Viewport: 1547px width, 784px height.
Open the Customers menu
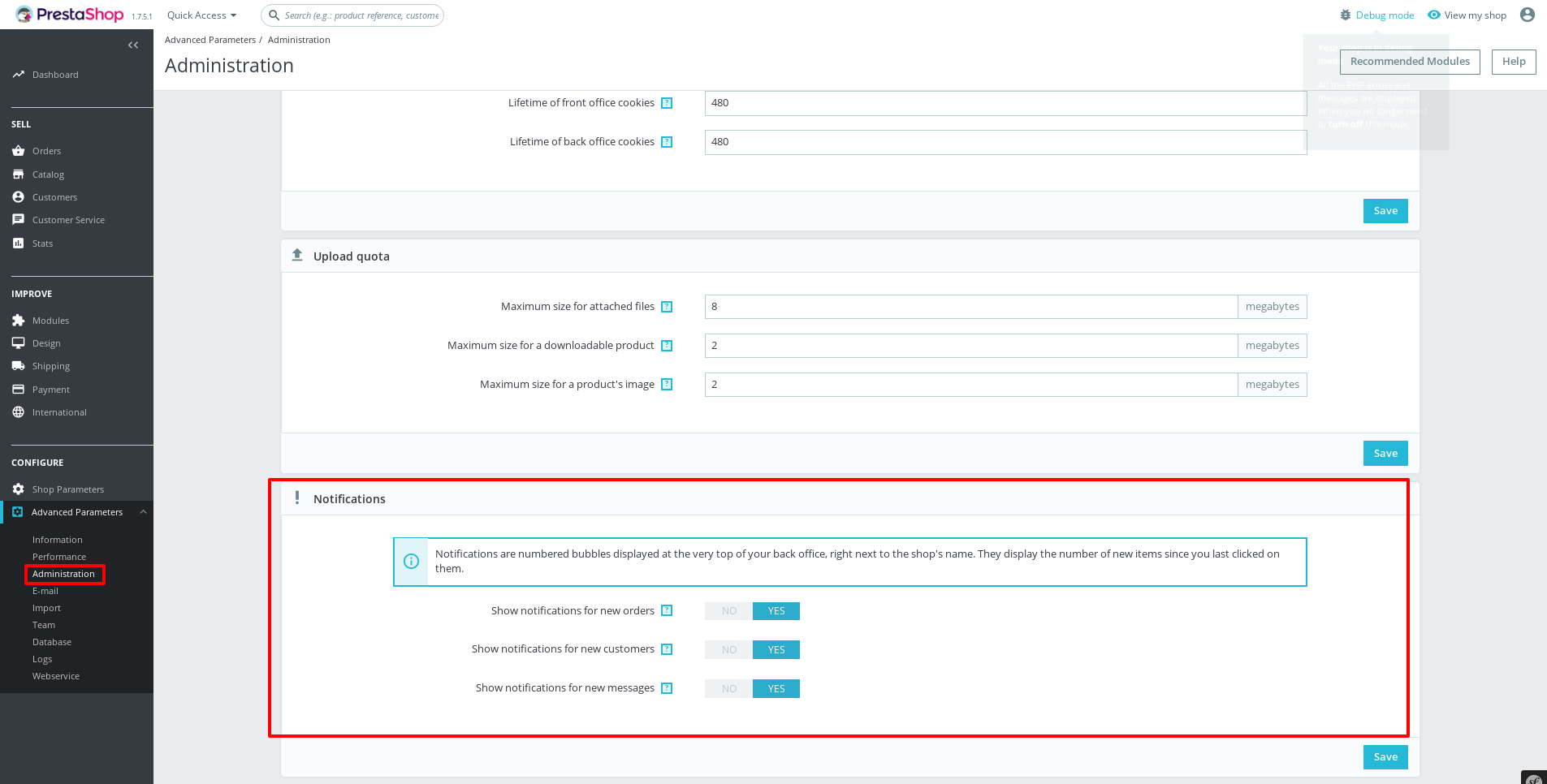(x=54, y=197)
